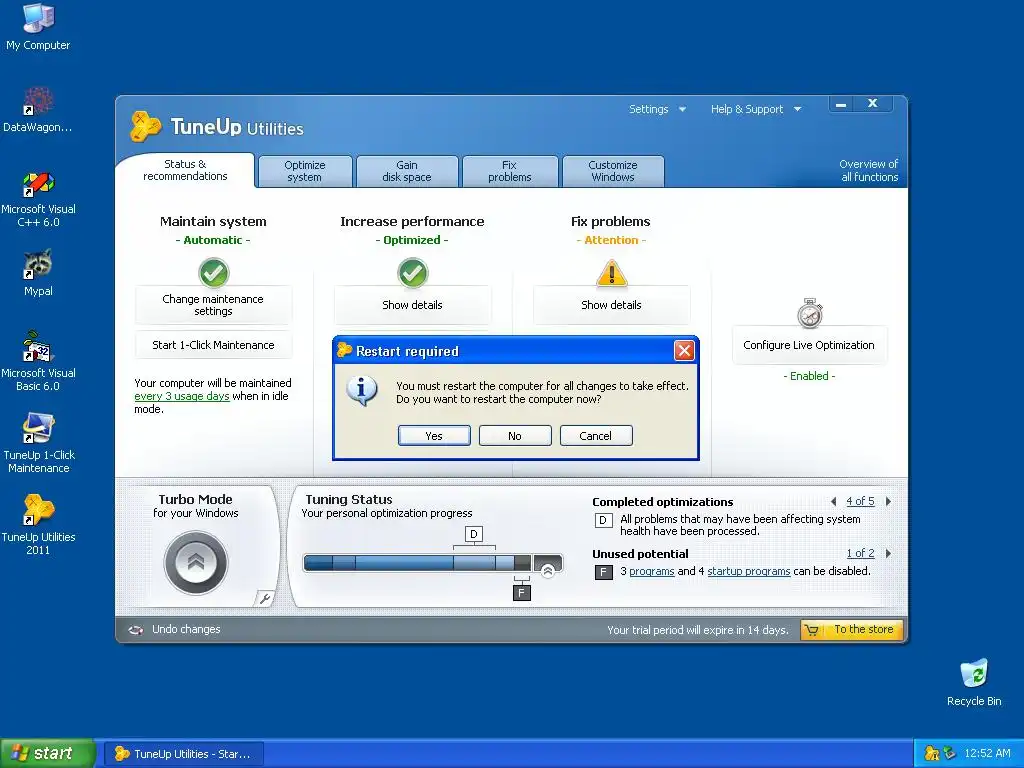The width and height of the screenshot is (1024, 768).
Task: Open the startup programs link
Action: click(748, 571)
